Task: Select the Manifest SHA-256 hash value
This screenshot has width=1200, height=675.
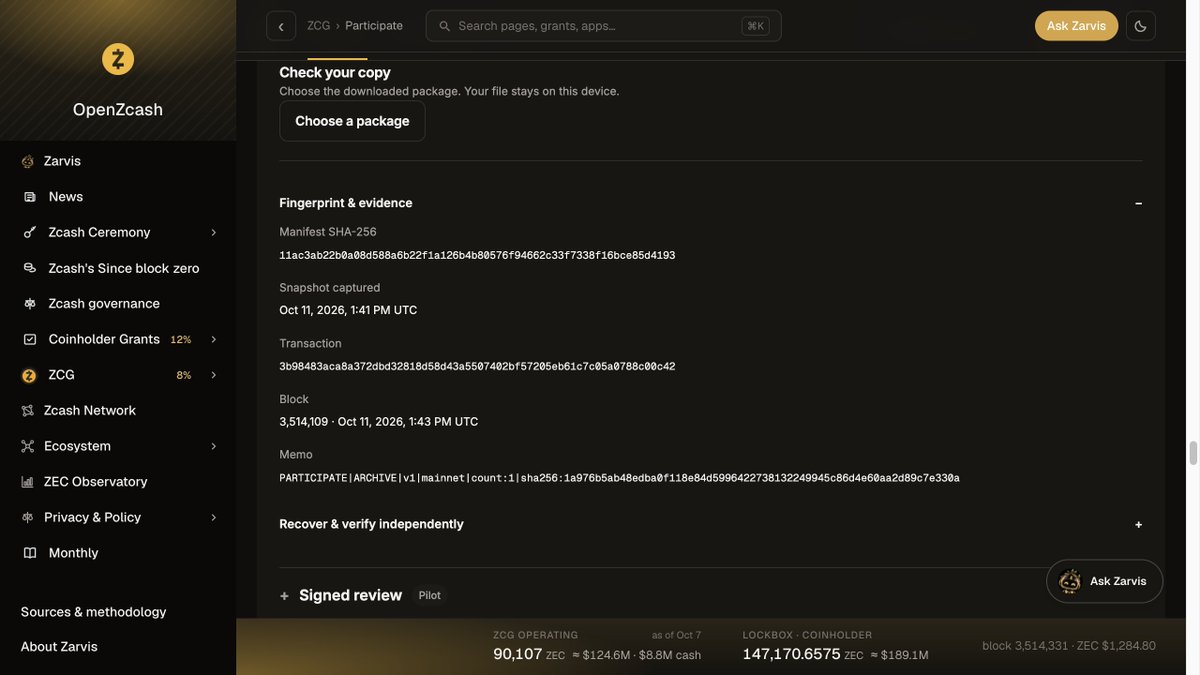Action: (477, 256)
